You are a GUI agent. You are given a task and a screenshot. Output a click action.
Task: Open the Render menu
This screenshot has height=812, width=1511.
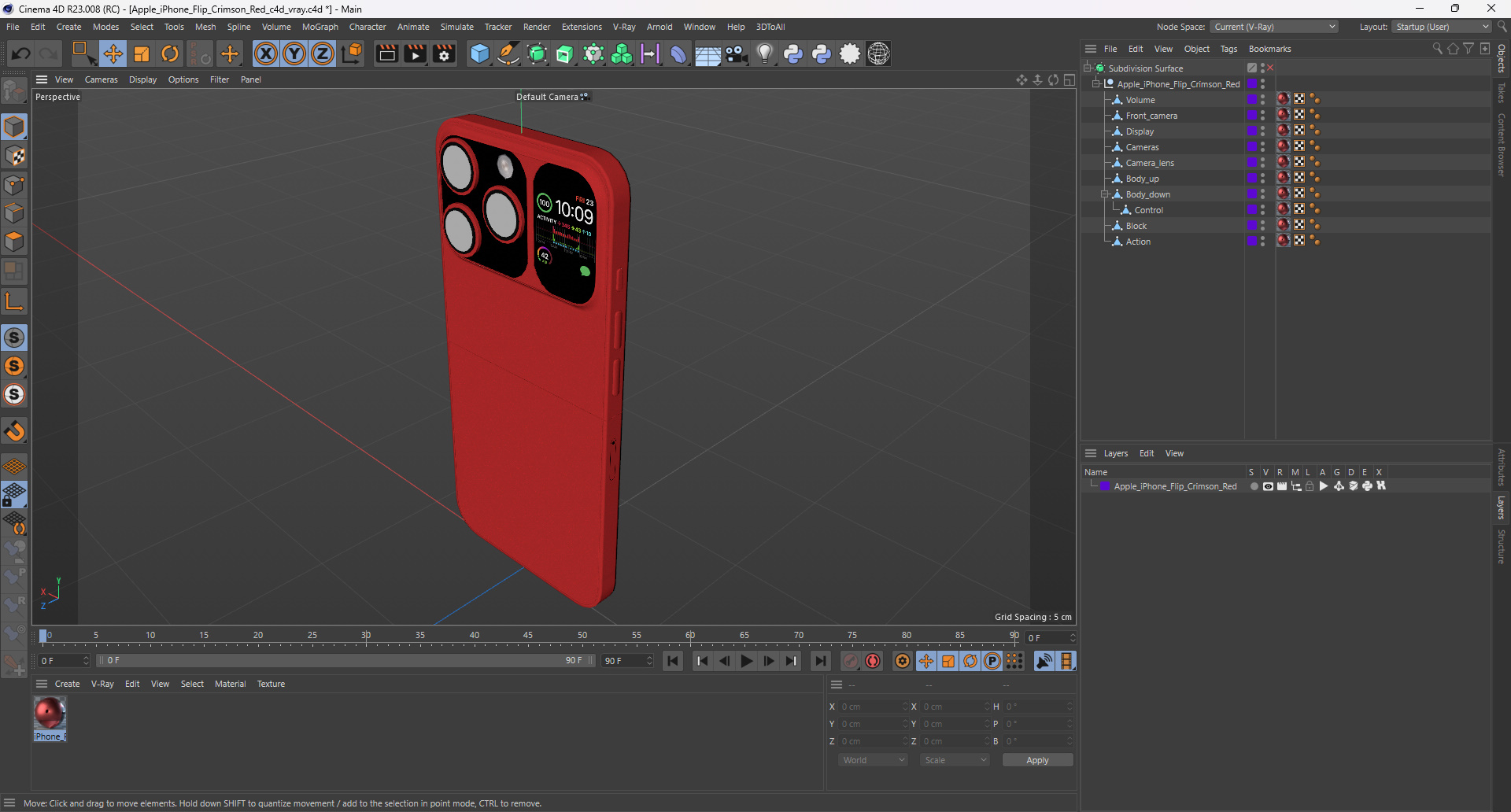pyautogui.click(x=537, y=27)
